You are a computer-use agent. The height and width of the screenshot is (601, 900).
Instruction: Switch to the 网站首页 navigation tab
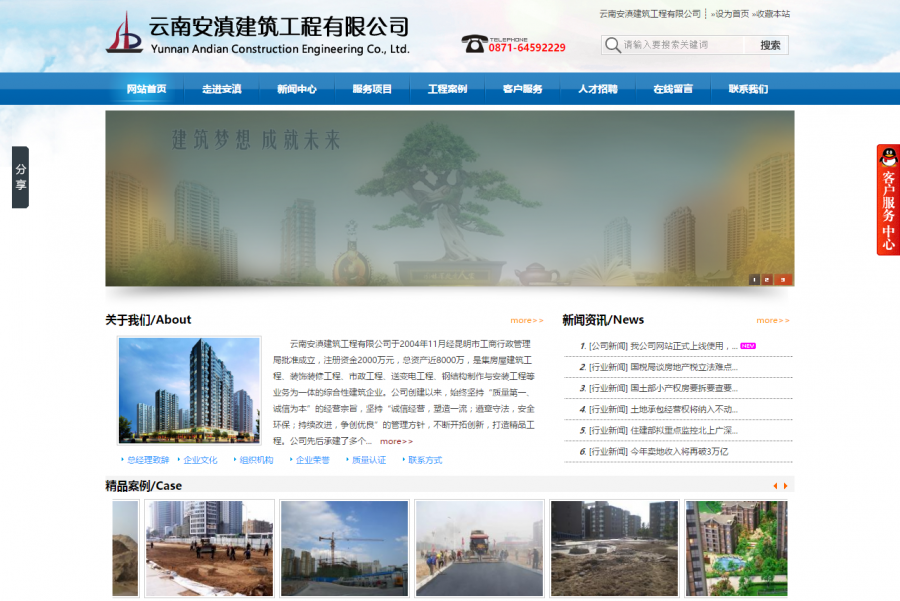[144, 88]
